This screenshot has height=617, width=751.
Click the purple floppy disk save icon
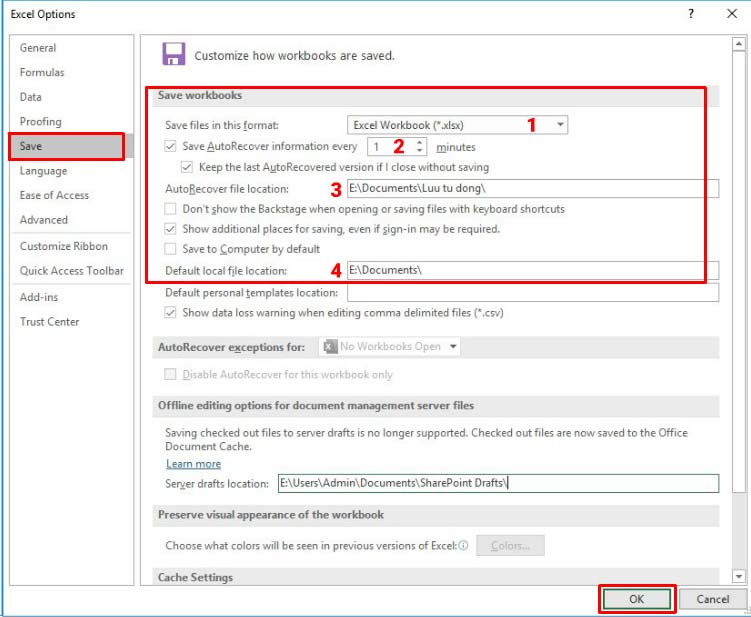pyautogui.click(x=174, y=54)
